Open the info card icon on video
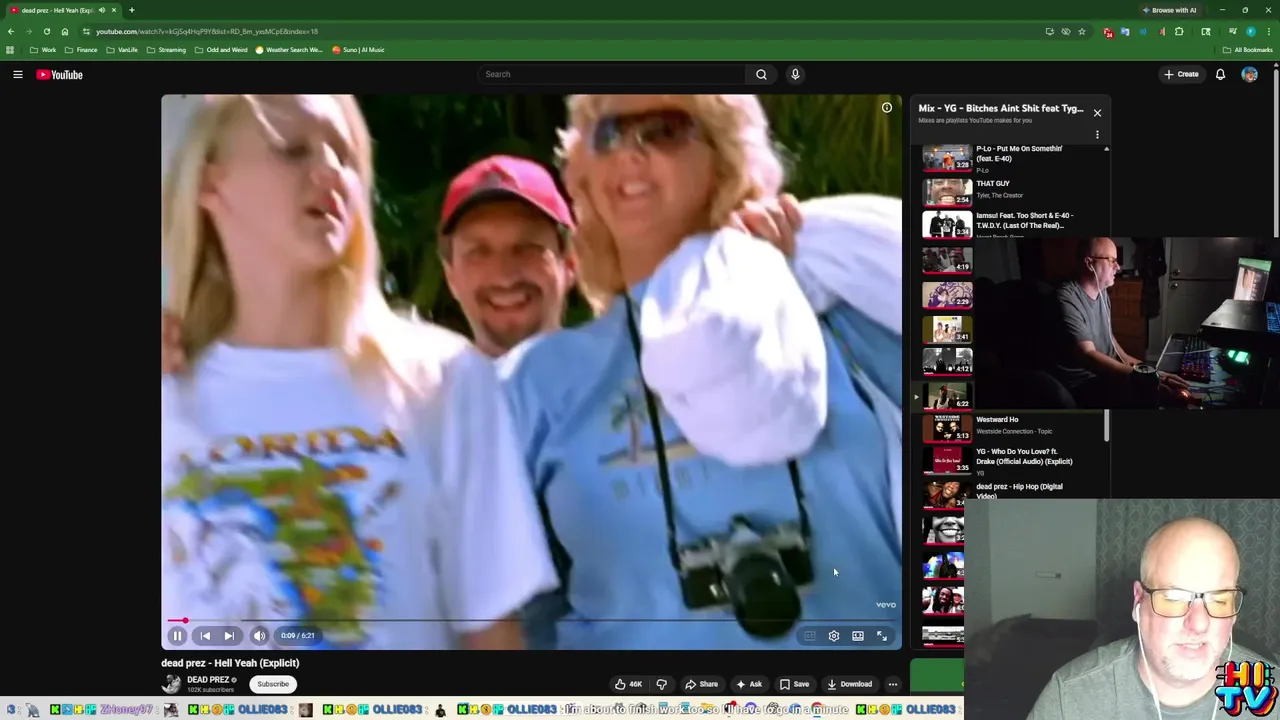Viewport: 1280px width, 720px height. click(887, 108)
